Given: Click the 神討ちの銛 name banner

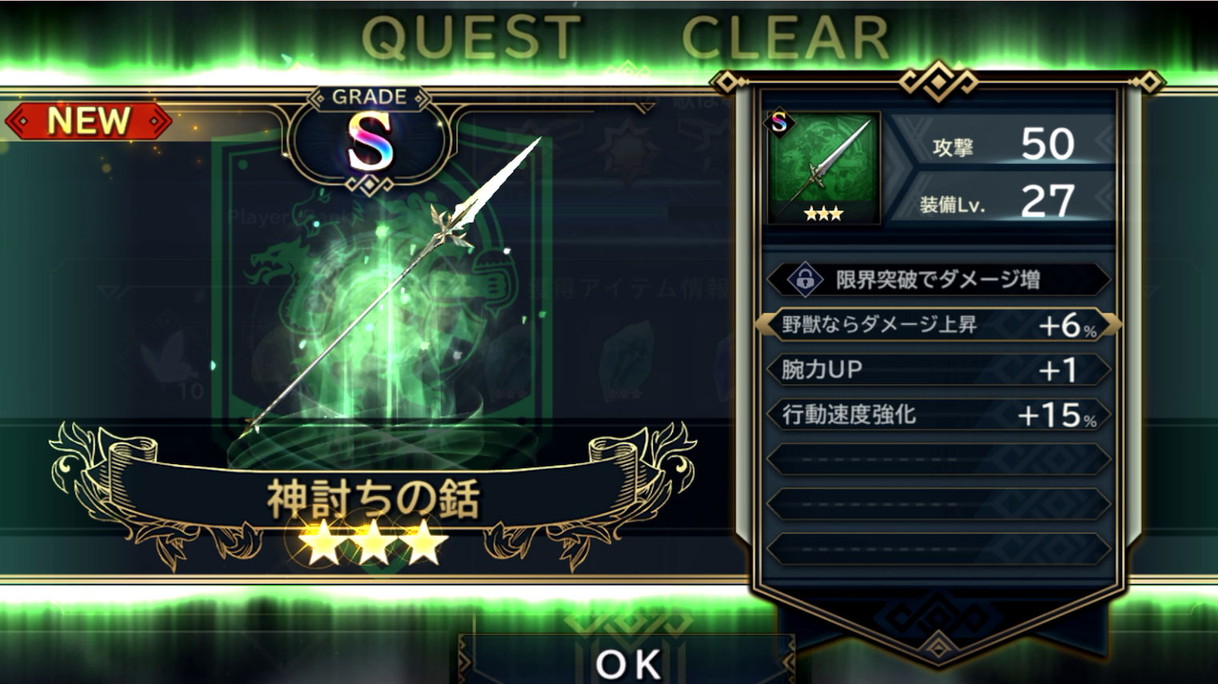Looking at the screenshot, I should (372, 499).
